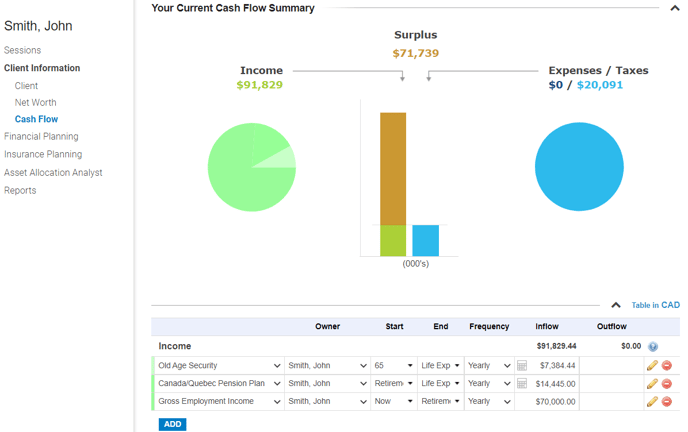The image size is (688, 432).
Task: Open Start dropdown for Gross Employment Income
Action: tap(394, 402)
